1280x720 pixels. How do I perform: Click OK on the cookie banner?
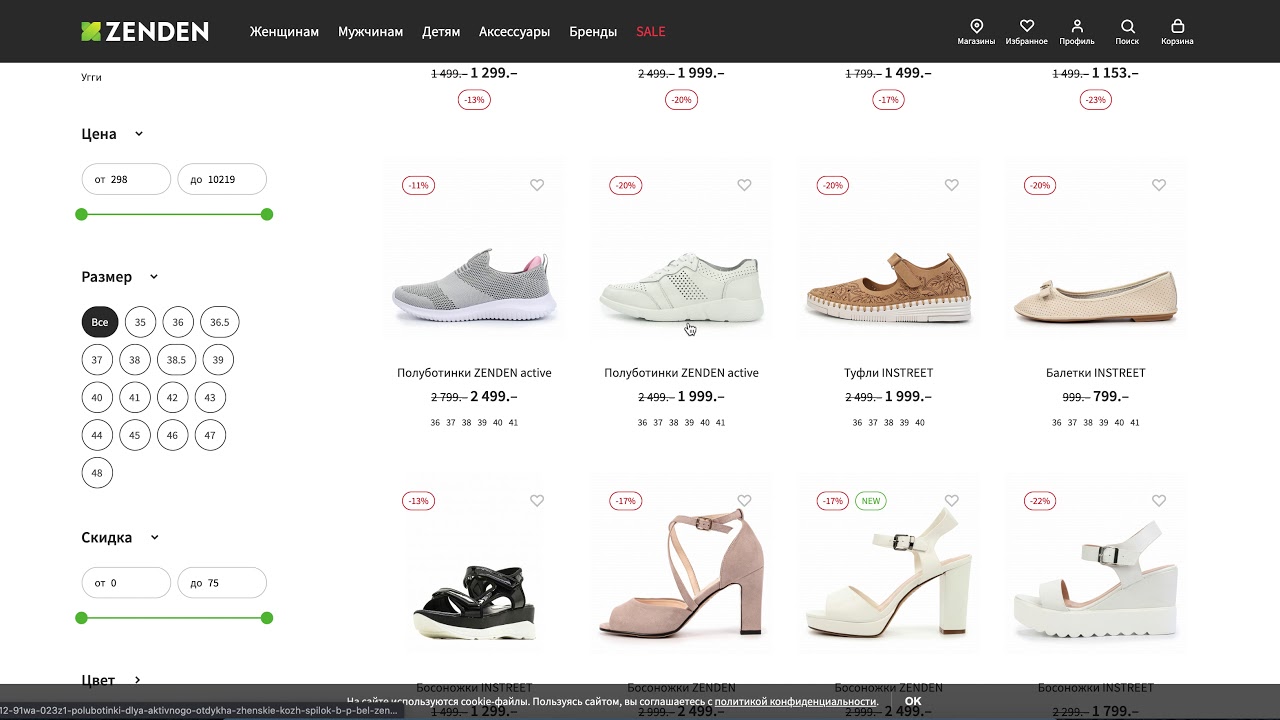point(913,702)
